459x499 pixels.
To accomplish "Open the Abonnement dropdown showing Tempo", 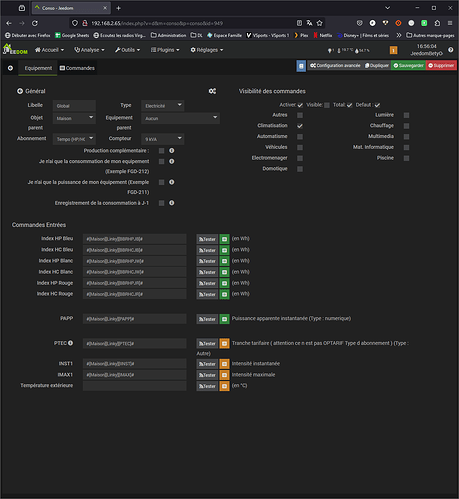I will point(74,139).
